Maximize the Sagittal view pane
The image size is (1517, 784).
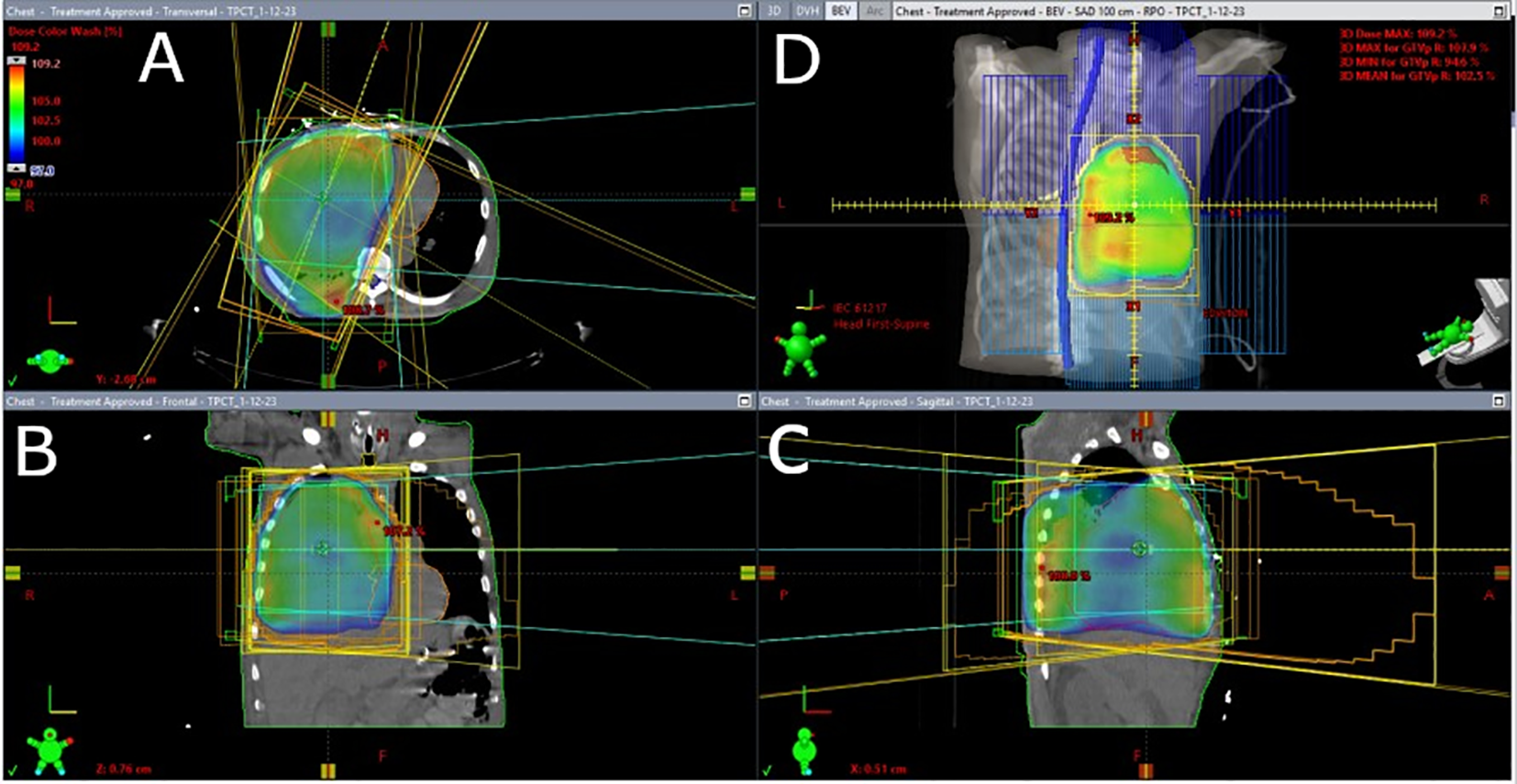(1500, 401)
